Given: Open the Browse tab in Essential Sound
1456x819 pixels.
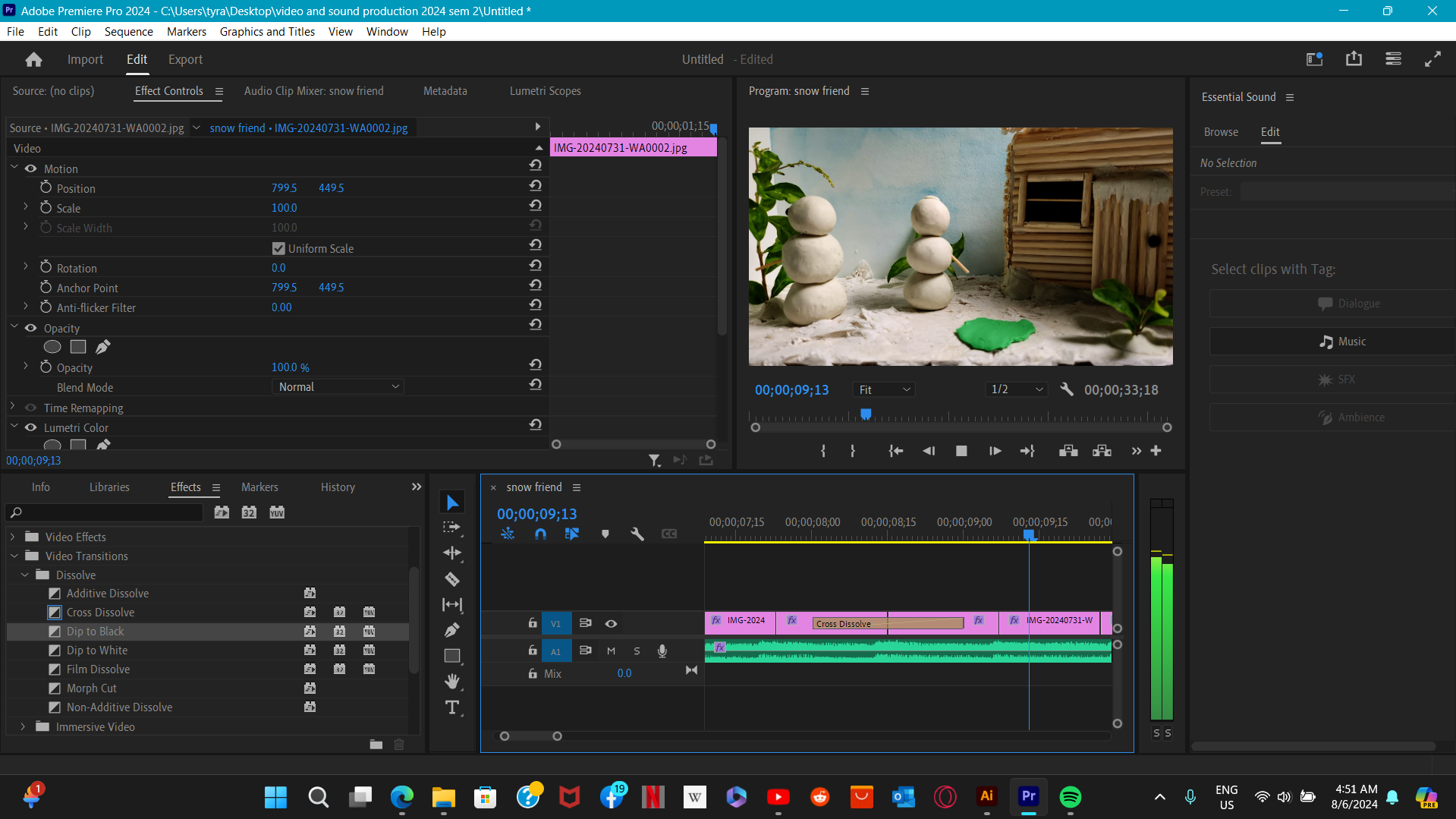Looking at the screenshot, I should [x=1221, y=131].
